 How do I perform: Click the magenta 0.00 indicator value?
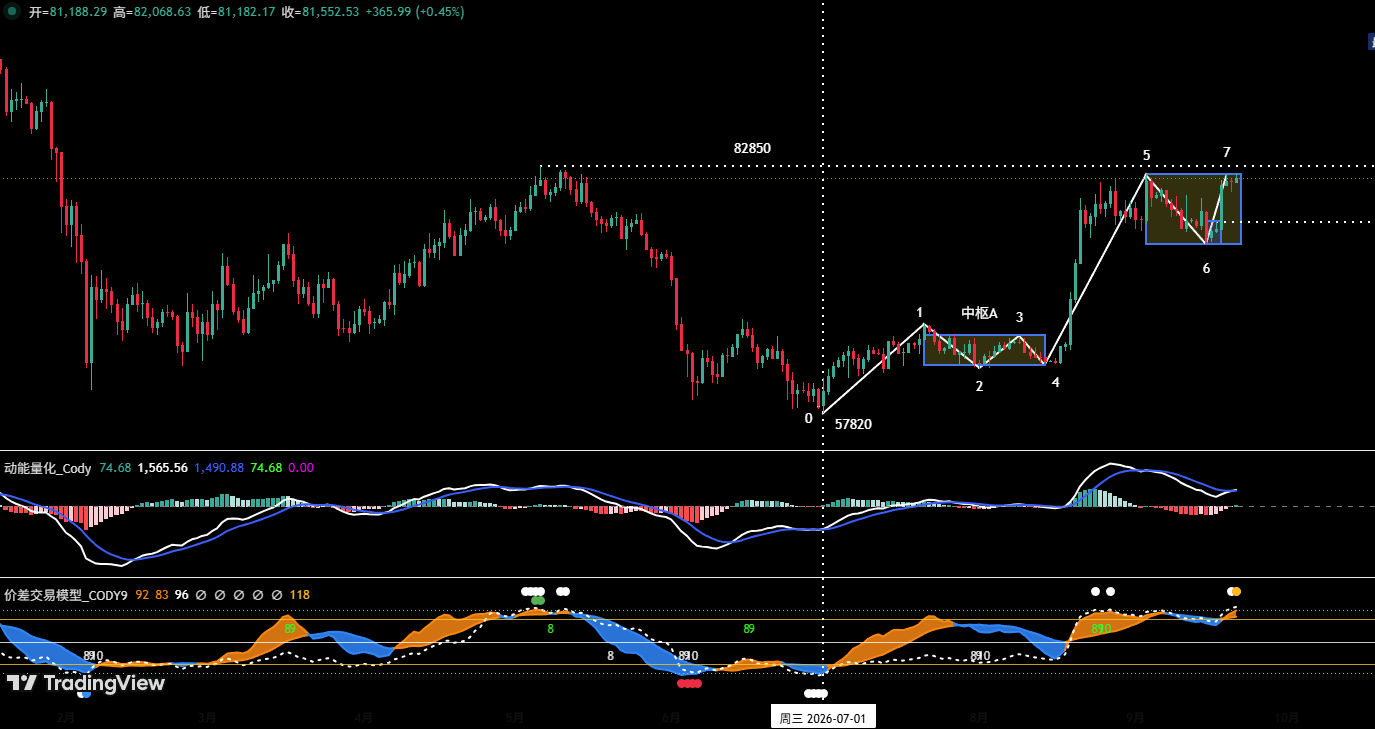(300, 468)
